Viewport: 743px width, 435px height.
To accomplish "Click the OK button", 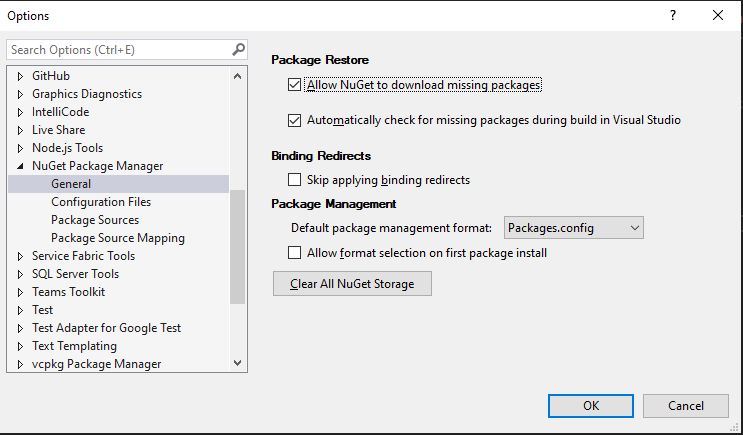I will [x=590, y=406].
